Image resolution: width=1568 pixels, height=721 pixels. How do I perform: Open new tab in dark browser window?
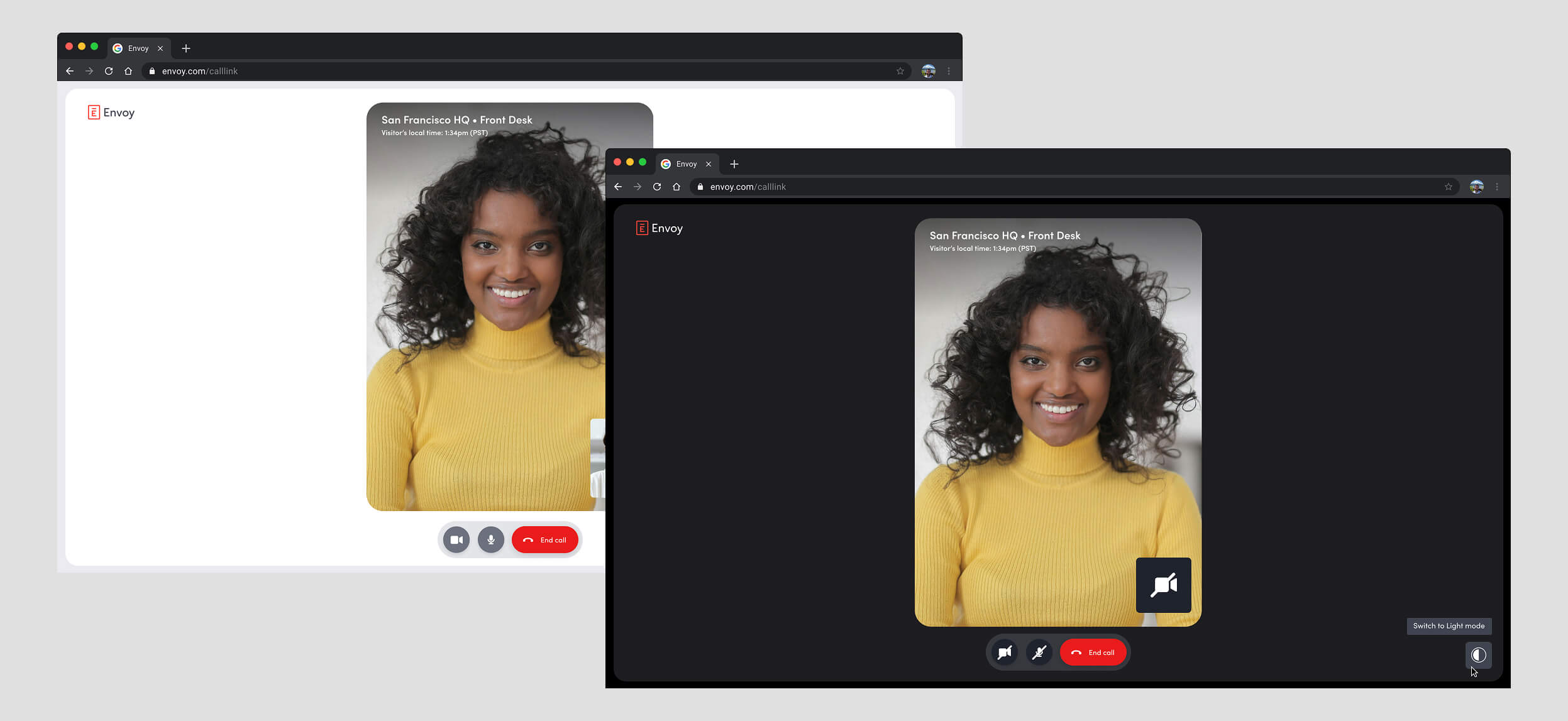(734, 164)
